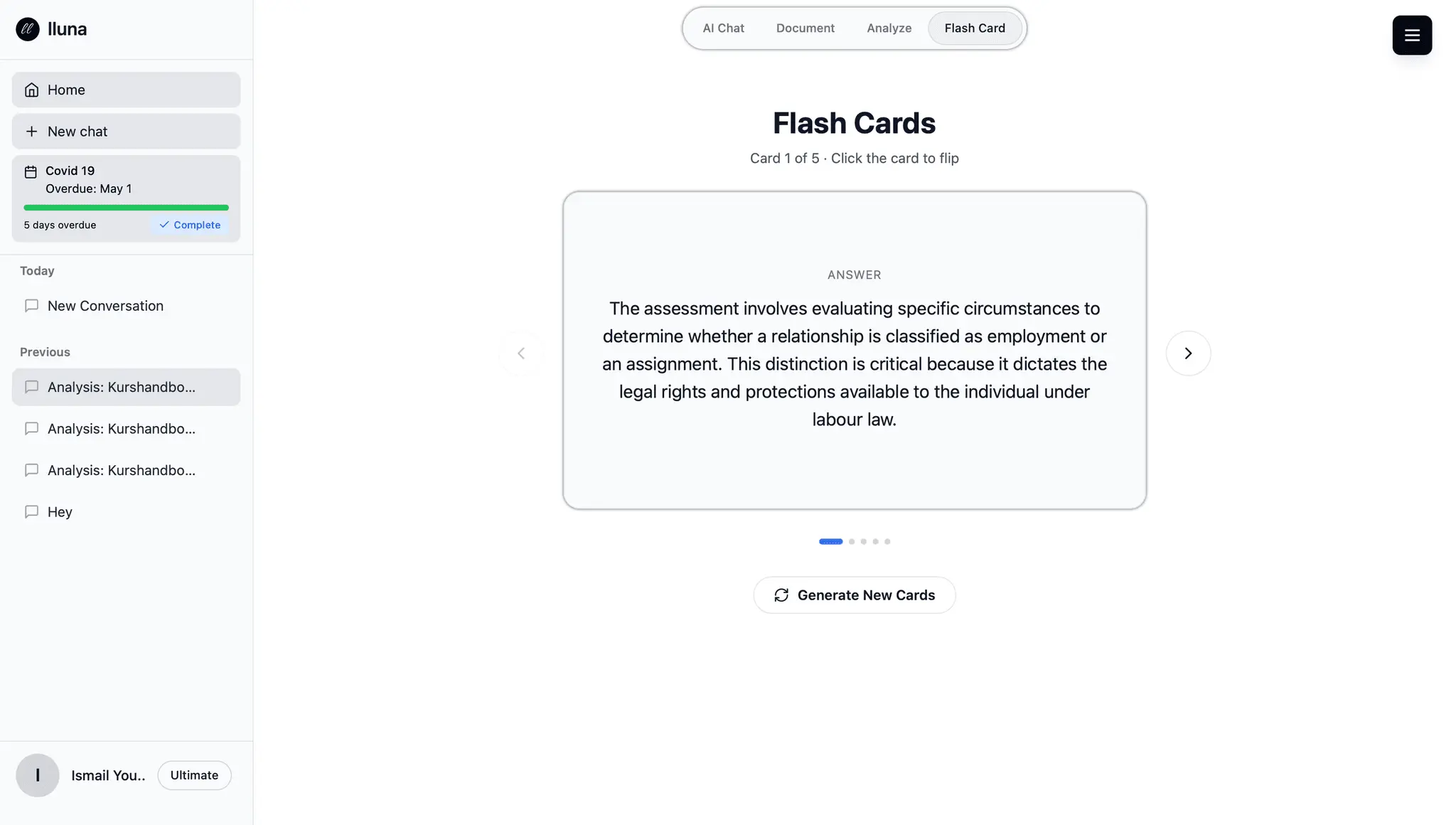
Task: Click the plus icon for New chat
Action: click(31, 132)
